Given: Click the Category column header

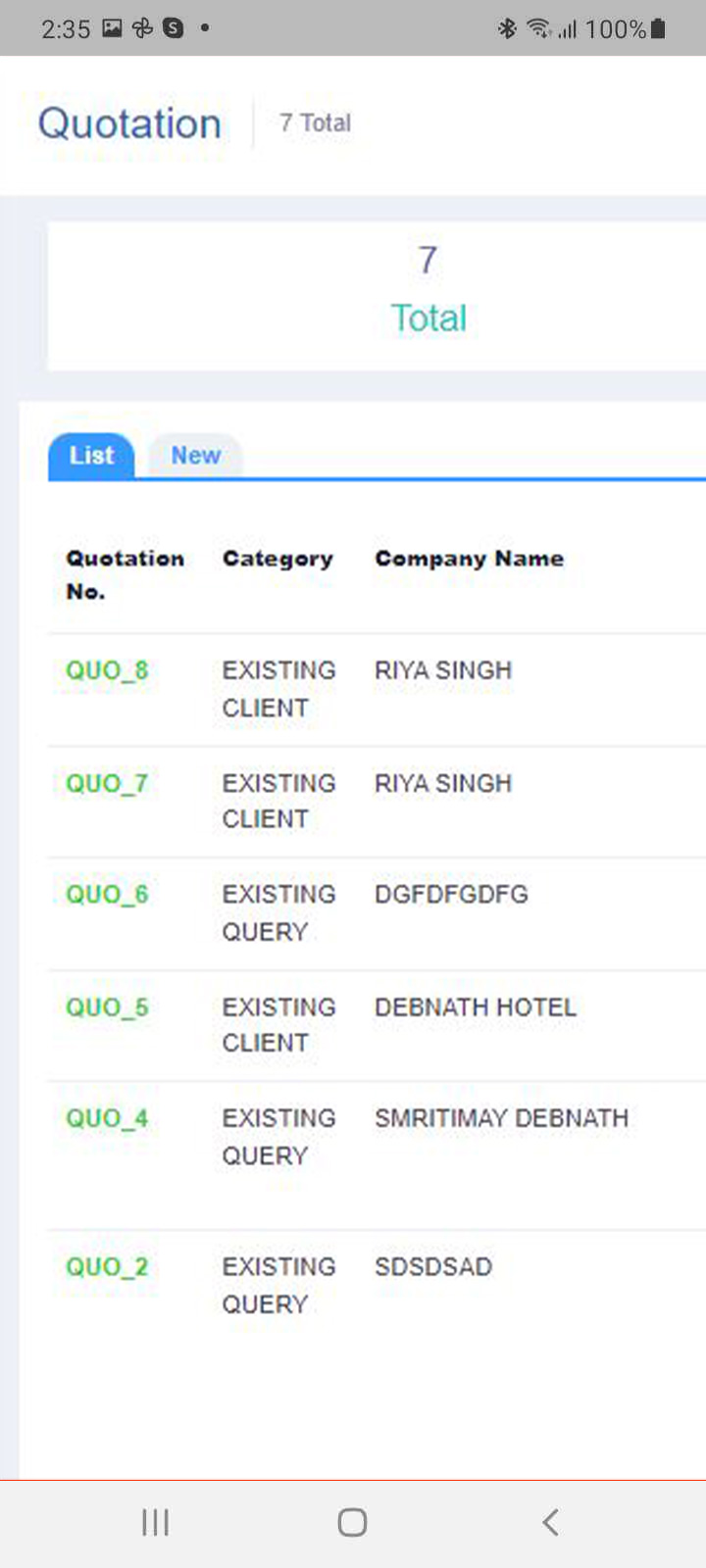Looking at the screenshot, I should [x=277, y=559].
